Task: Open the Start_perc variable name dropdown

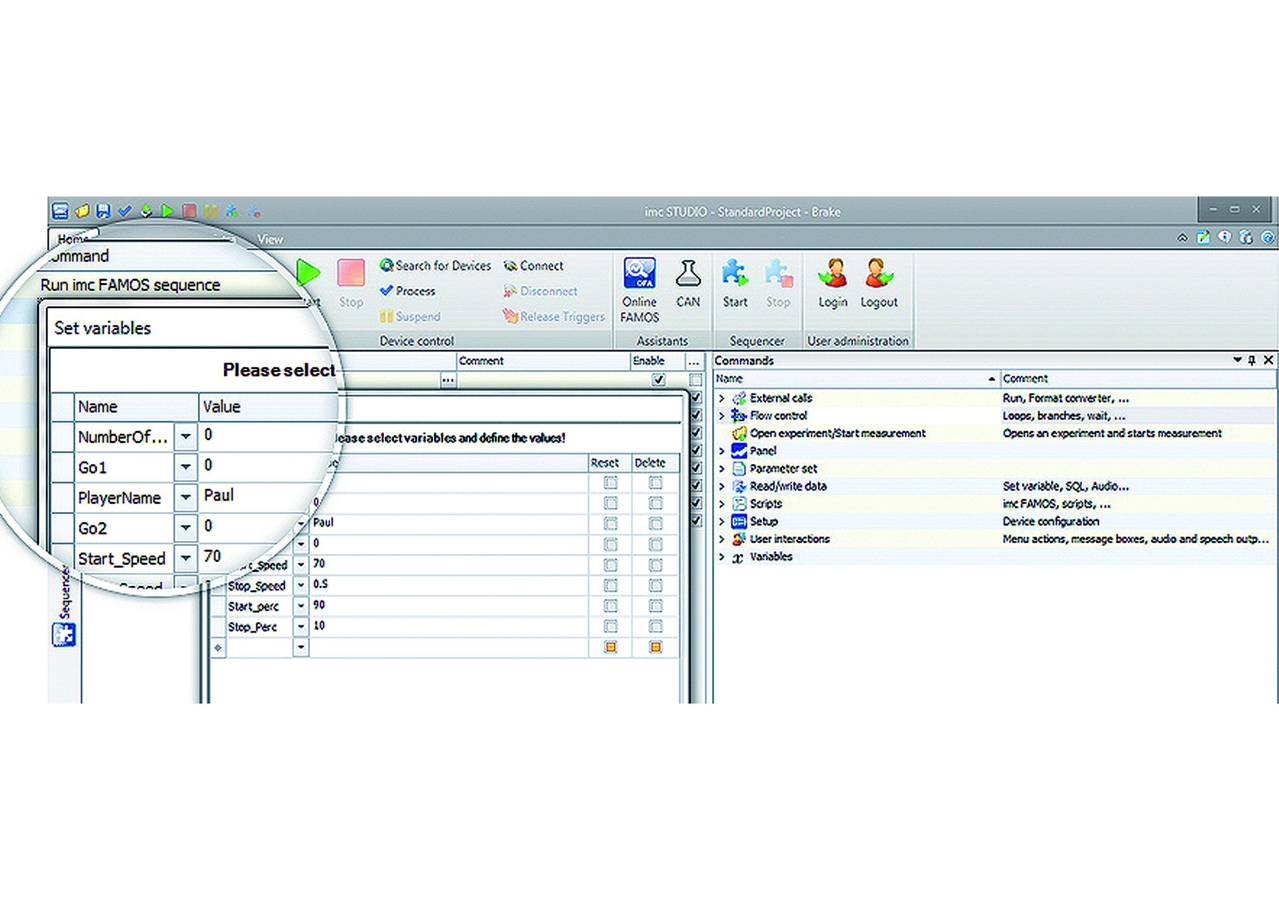Action: 300,606
